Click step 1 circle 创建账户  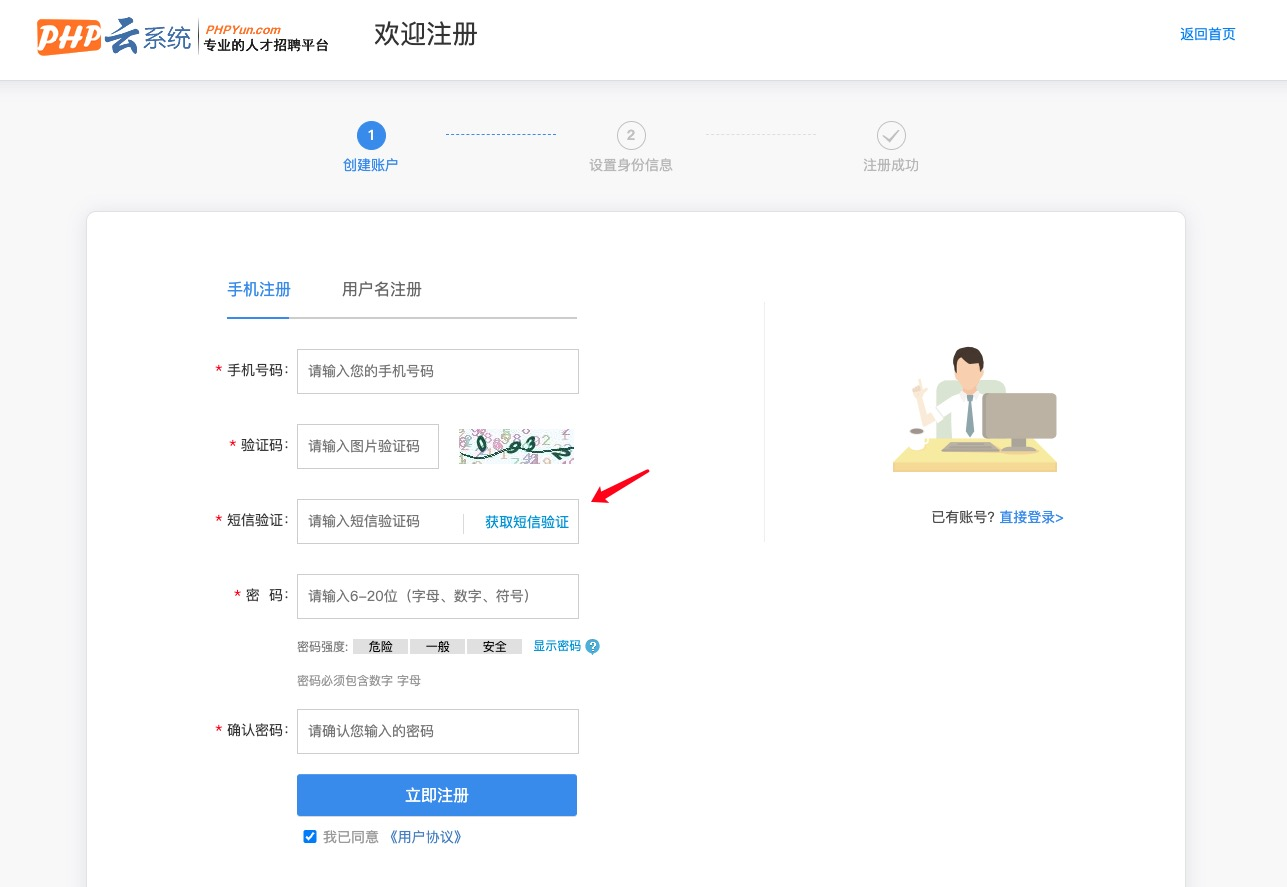point(371,135)
